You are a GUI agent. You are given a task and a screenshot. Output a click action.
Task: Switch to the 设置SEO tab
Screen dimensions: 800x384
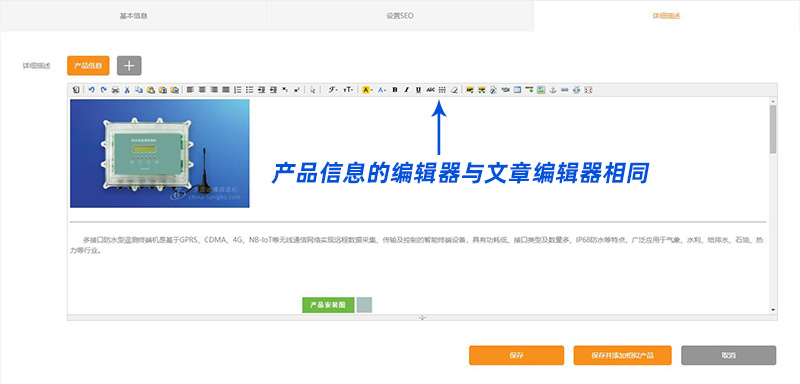point(400,16)
